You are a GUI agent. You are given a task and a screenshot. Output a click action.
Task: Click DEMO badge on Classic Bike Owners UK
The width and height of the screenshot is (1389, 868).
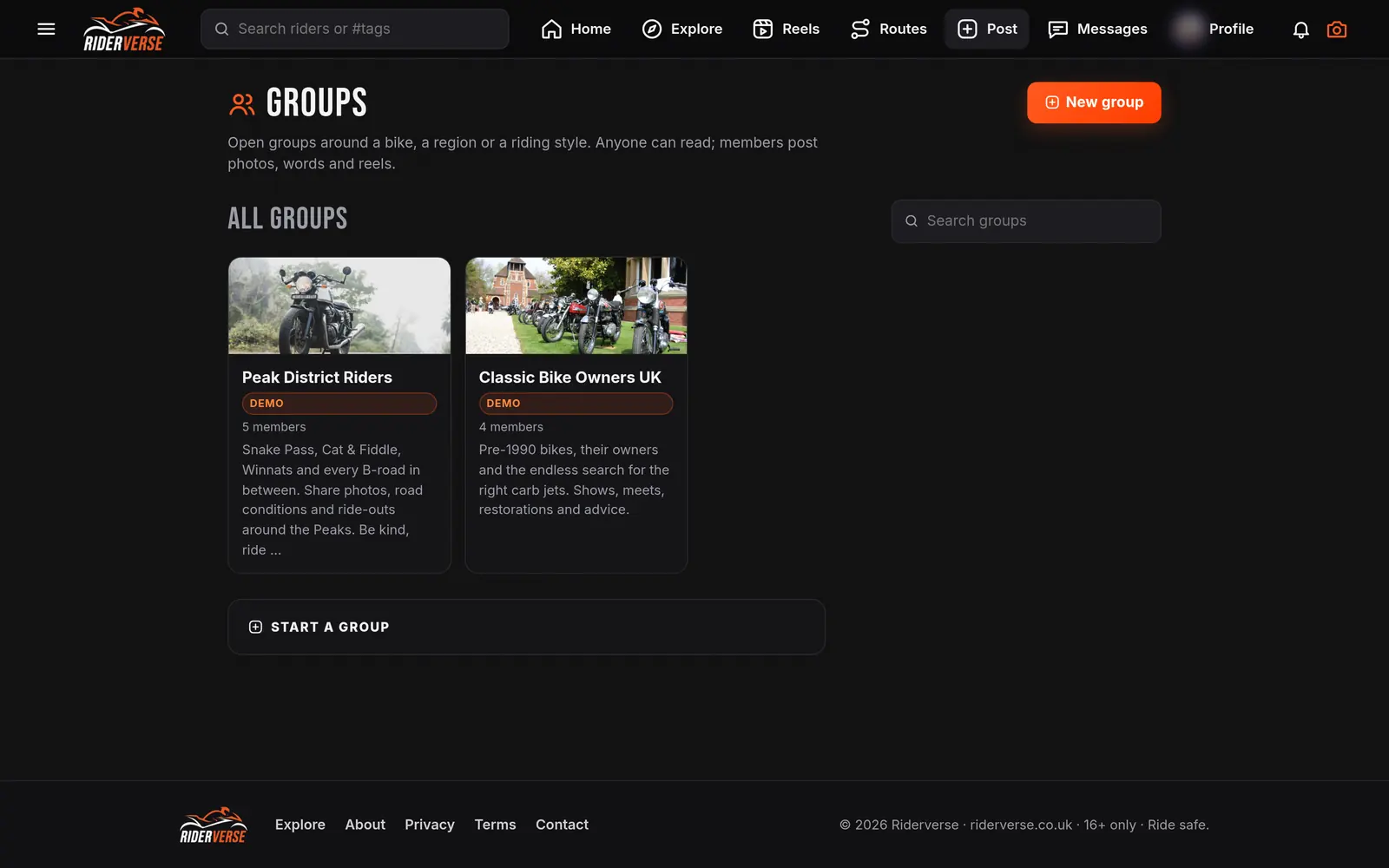[576, 404]
